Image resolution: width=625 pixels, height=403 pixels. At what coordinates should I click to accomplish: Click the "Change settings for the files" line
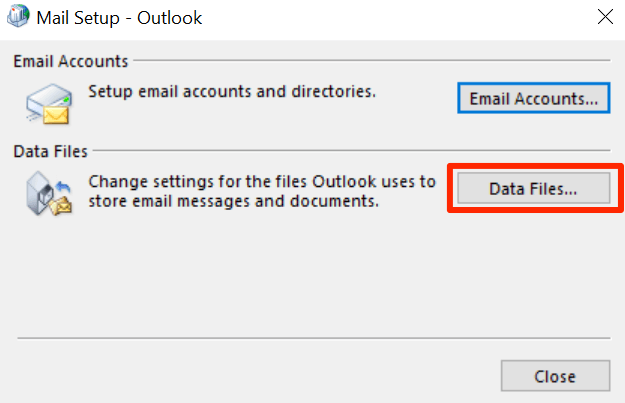(x=262, y=182)
